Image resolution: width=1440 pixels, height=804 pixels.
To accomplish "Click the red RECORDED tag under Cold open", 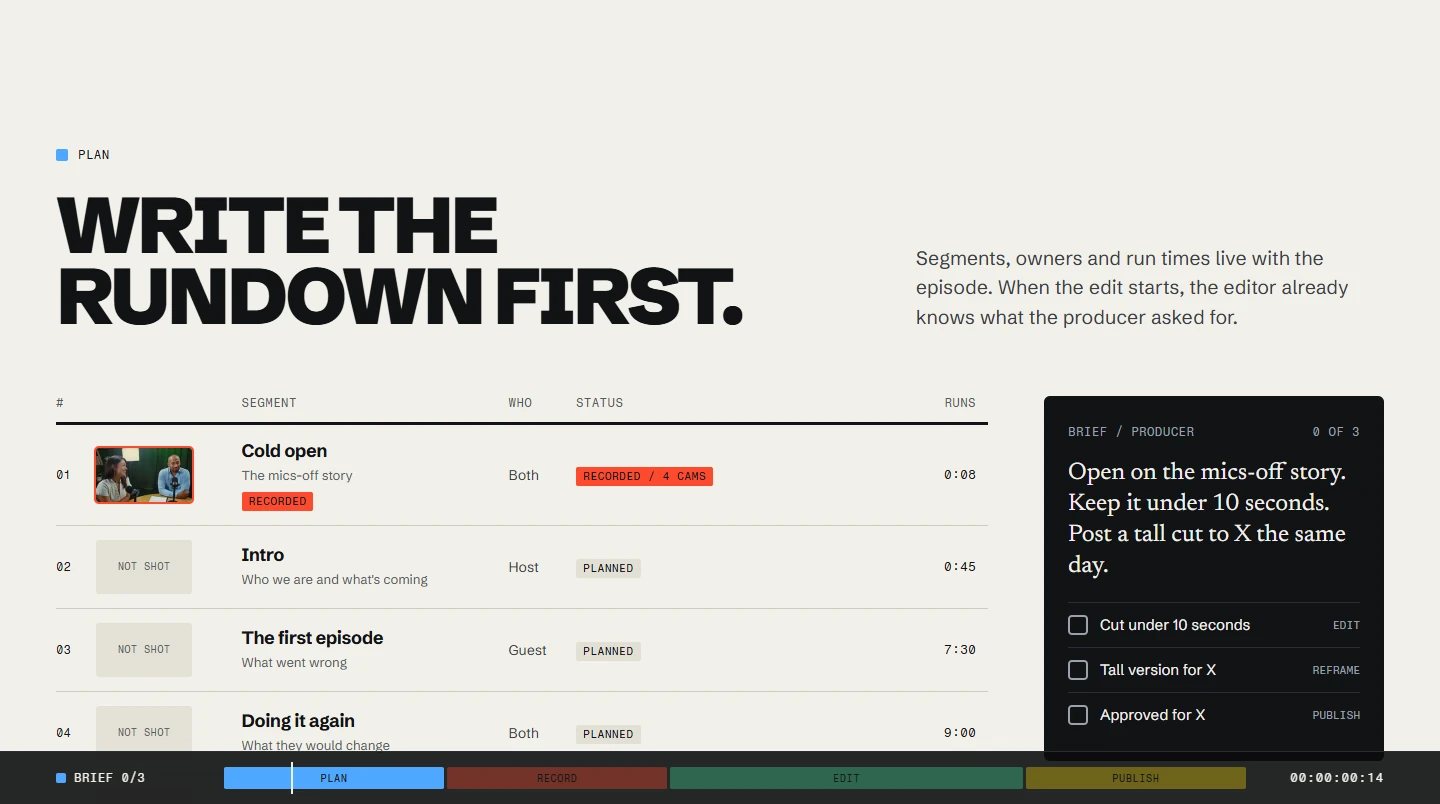I will pyautogui.click(x=277, y=502).
